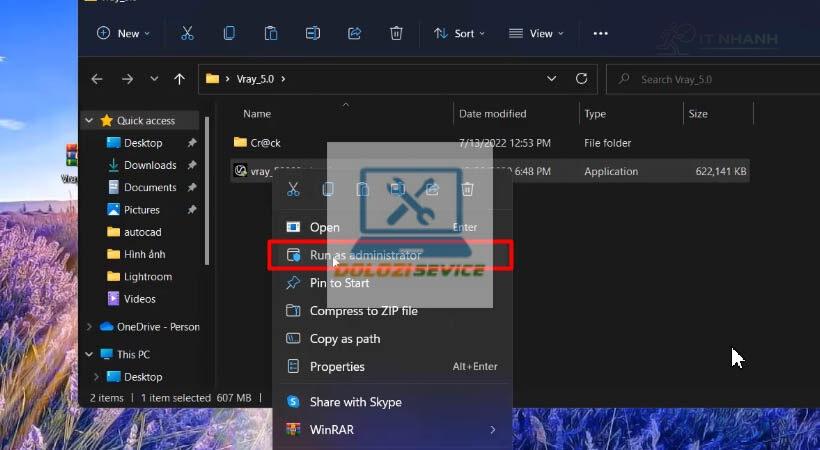Expand the OneDrive - Personal tree node

[x=89, y=327]
